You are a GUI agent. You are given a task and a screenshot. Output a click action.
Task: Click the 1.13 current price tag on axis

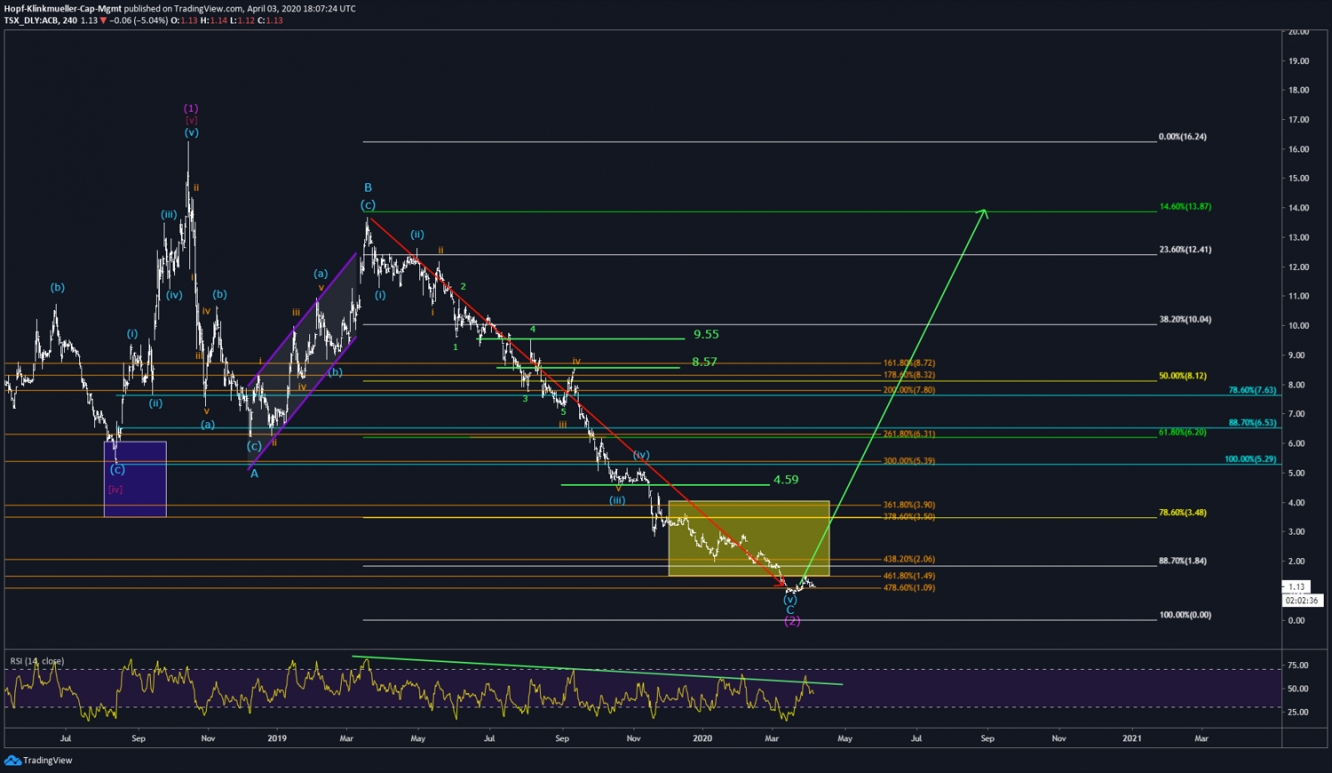click(x=1296, y=587)
